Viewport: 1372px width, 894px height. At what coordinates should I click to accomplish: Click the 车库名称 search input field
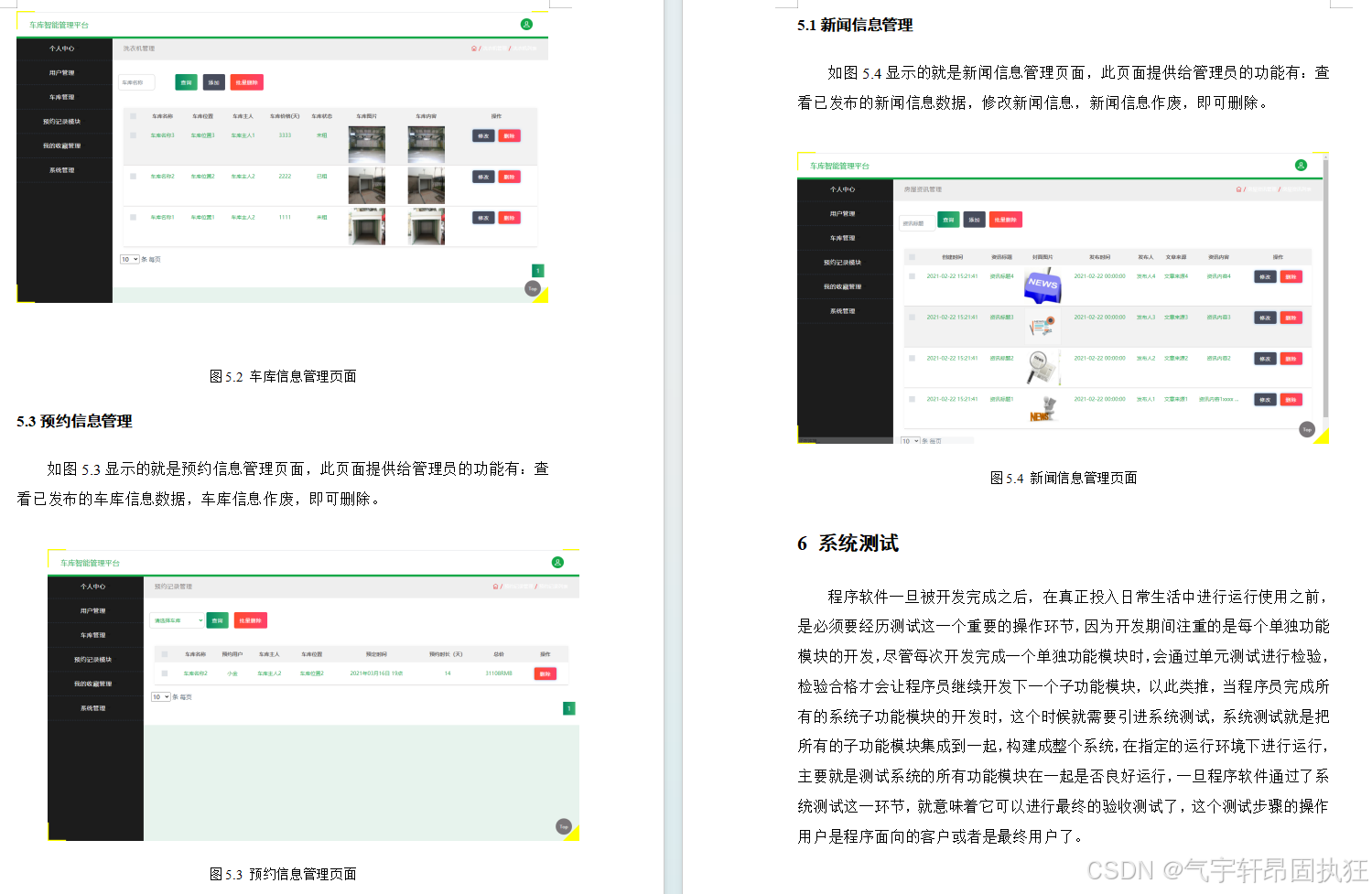(136, 82)
